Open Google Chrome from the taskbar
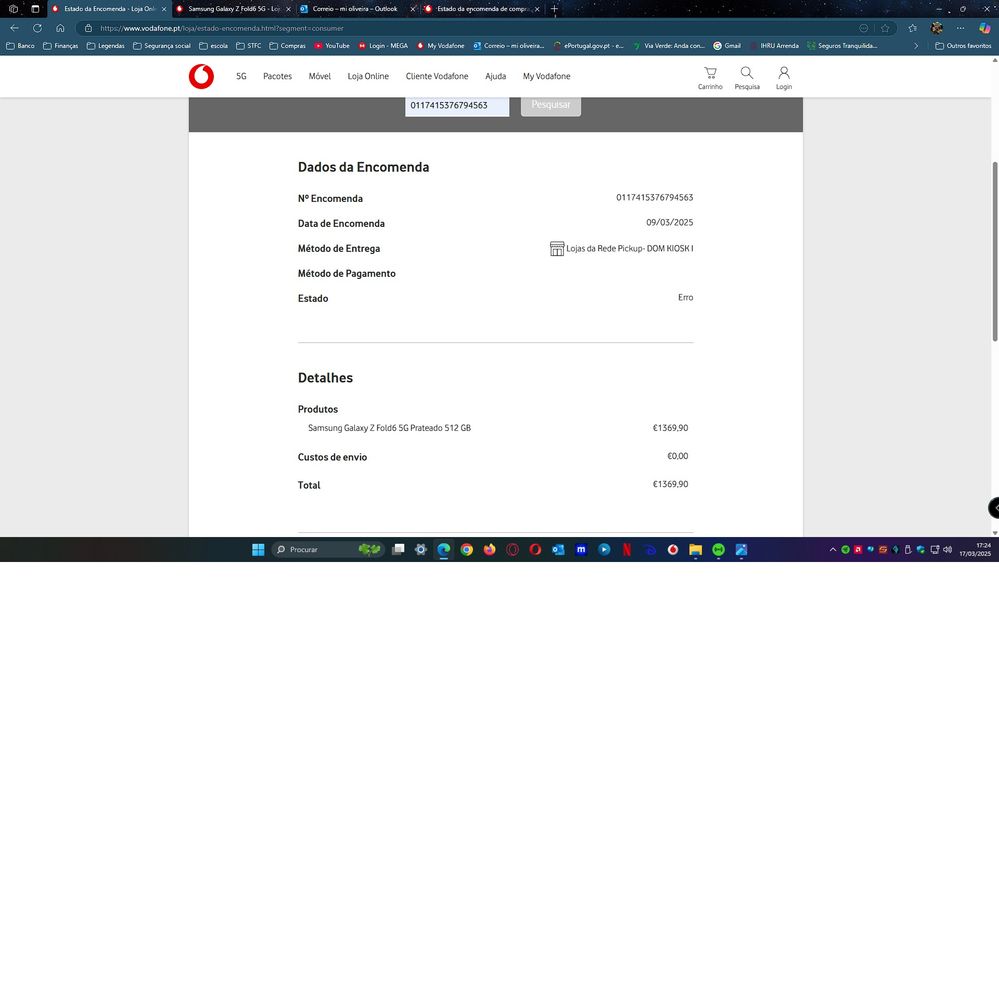This screenshot has height=983, width=999. point(466,550)
